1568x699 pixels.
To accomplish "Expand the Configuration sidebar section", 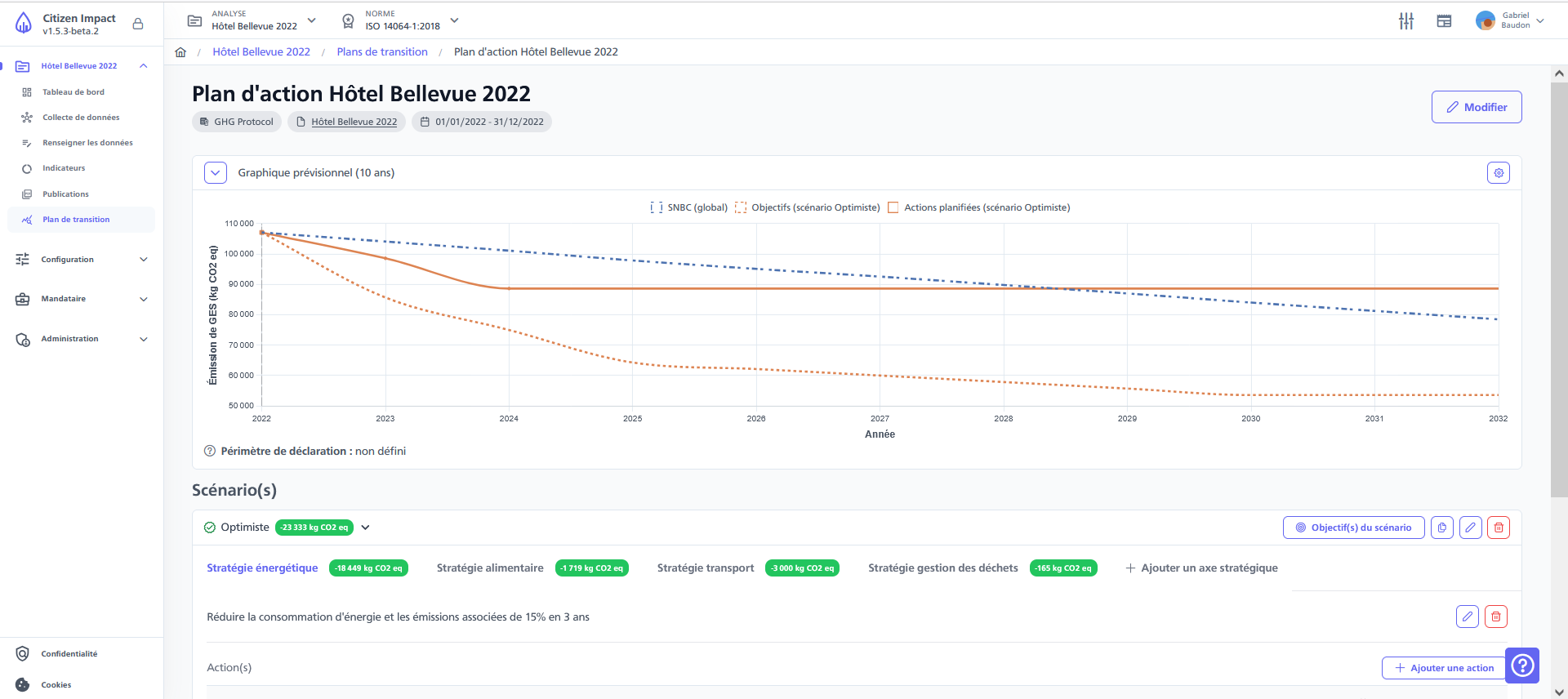I will pos(144,260).
